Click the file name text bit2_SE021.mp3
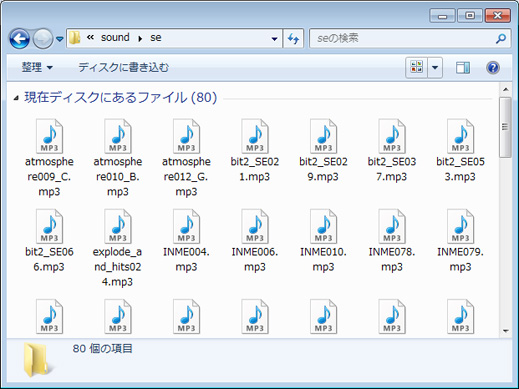This screenshot has width=519, height=389. [255, 169]
